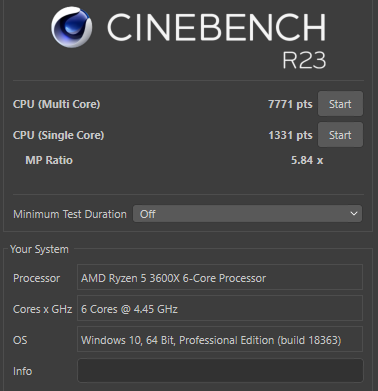Click the dropdown chevron next to Off
The width and height of the screenshot is (378, 391).
(354, 213)
